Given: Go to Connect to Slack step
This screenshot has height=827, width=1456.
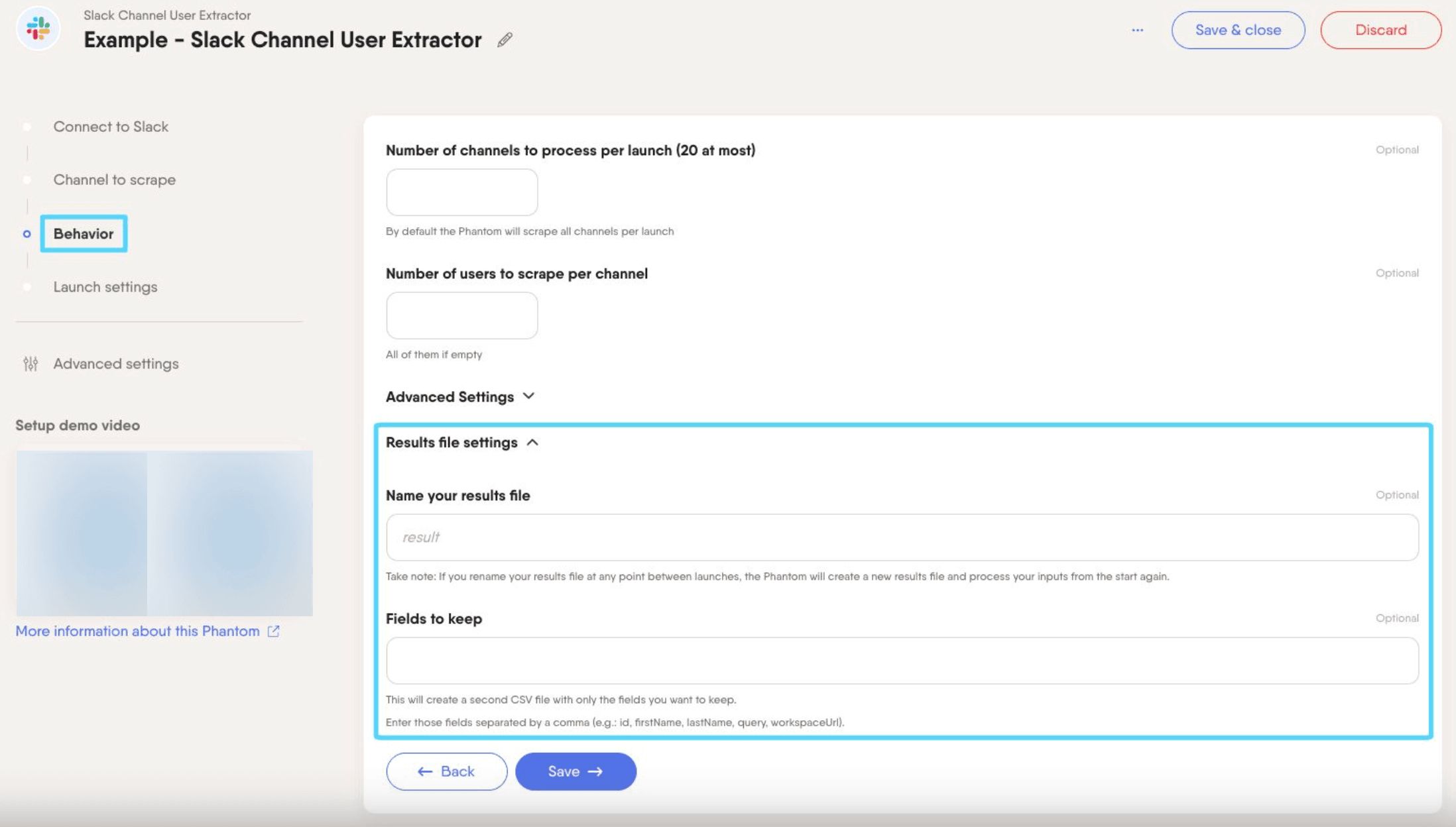Looking at the screenshot, I should click(111, 127).
